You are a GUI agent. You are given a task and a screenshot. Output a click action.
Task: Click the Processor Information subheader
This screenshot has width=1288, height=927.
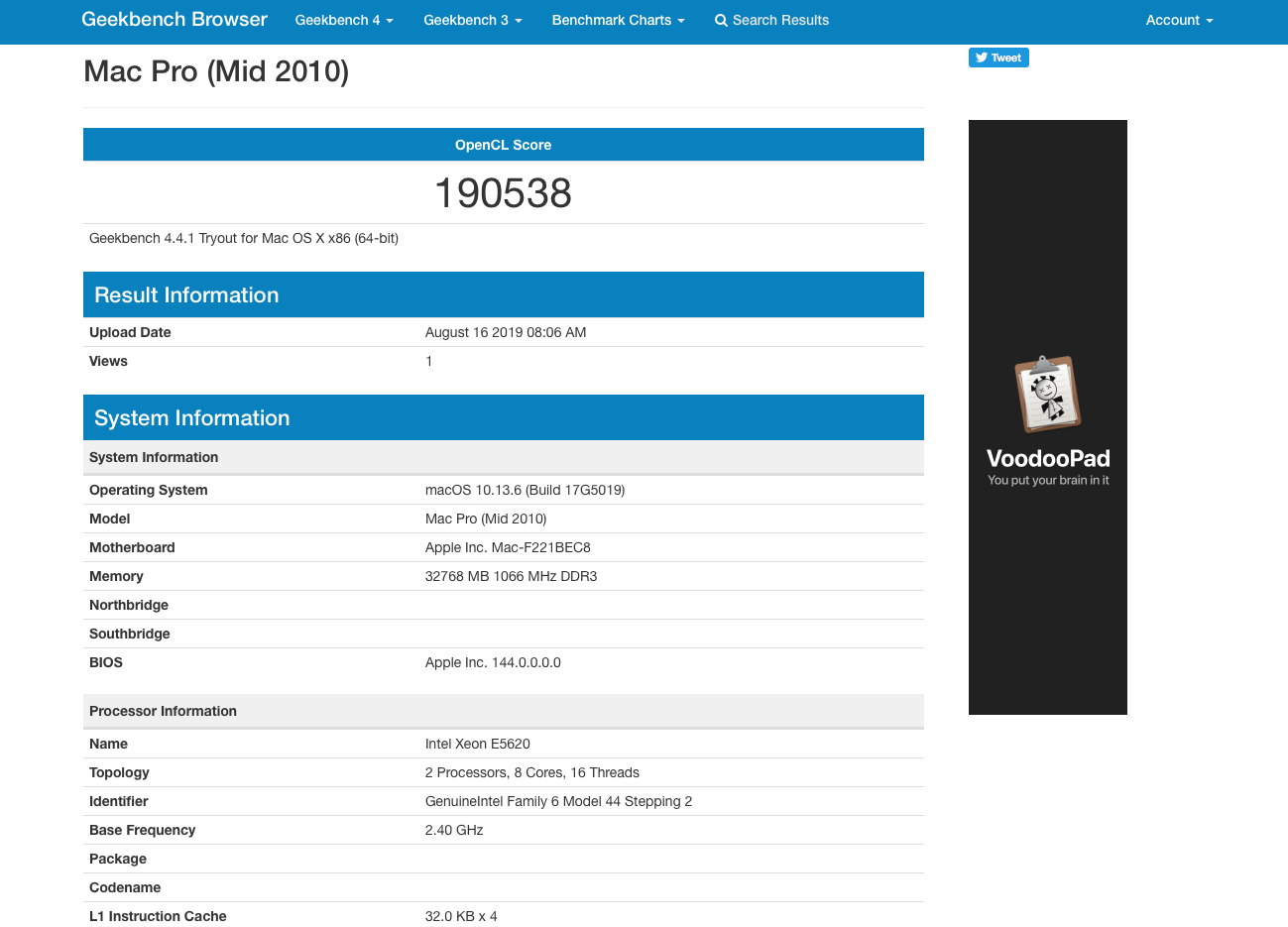504,711
